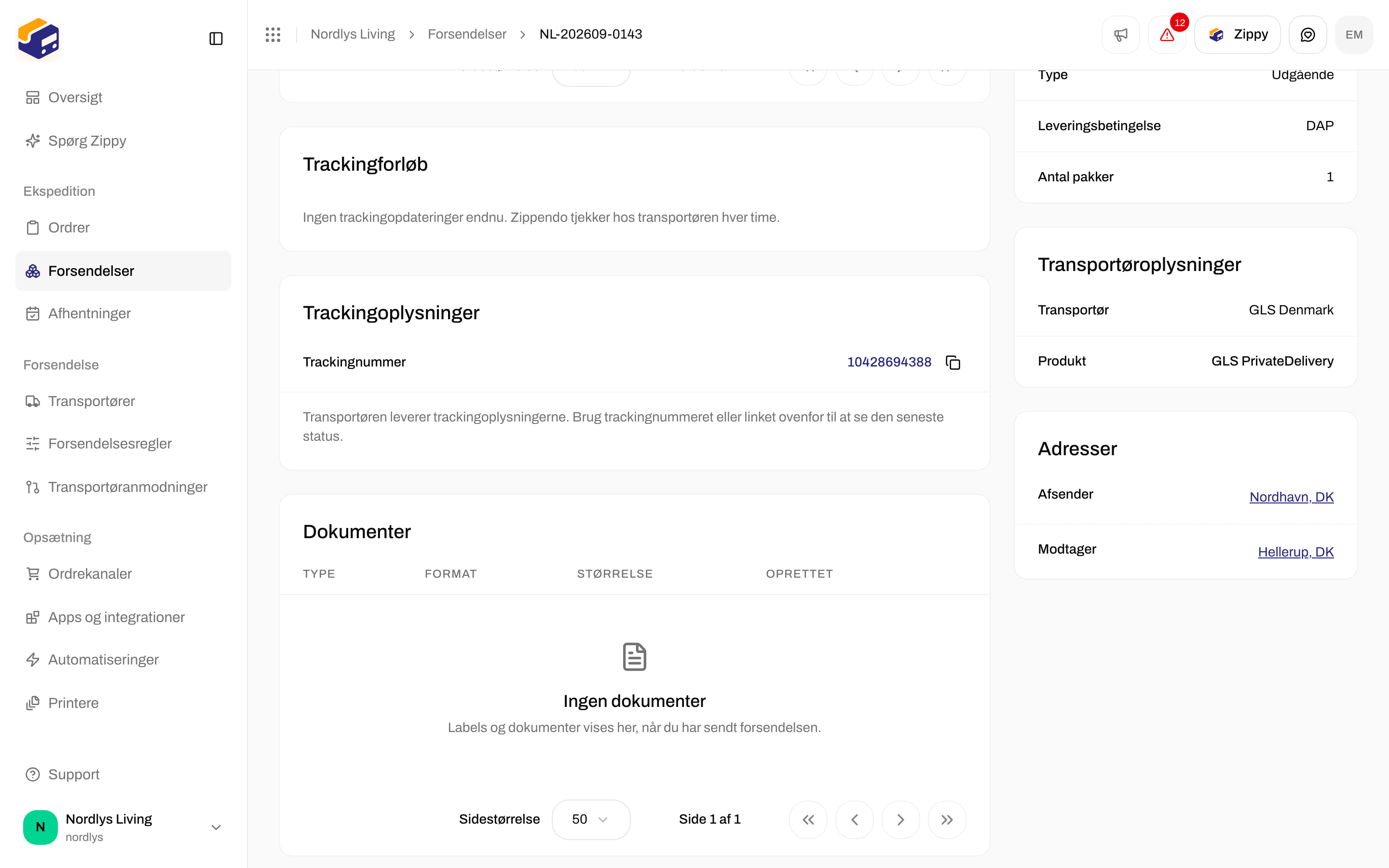Image resolution: width=1389 pixels, height=868 pixels.
Task: Go to last documents page
Action: click(x=947, y=819)
